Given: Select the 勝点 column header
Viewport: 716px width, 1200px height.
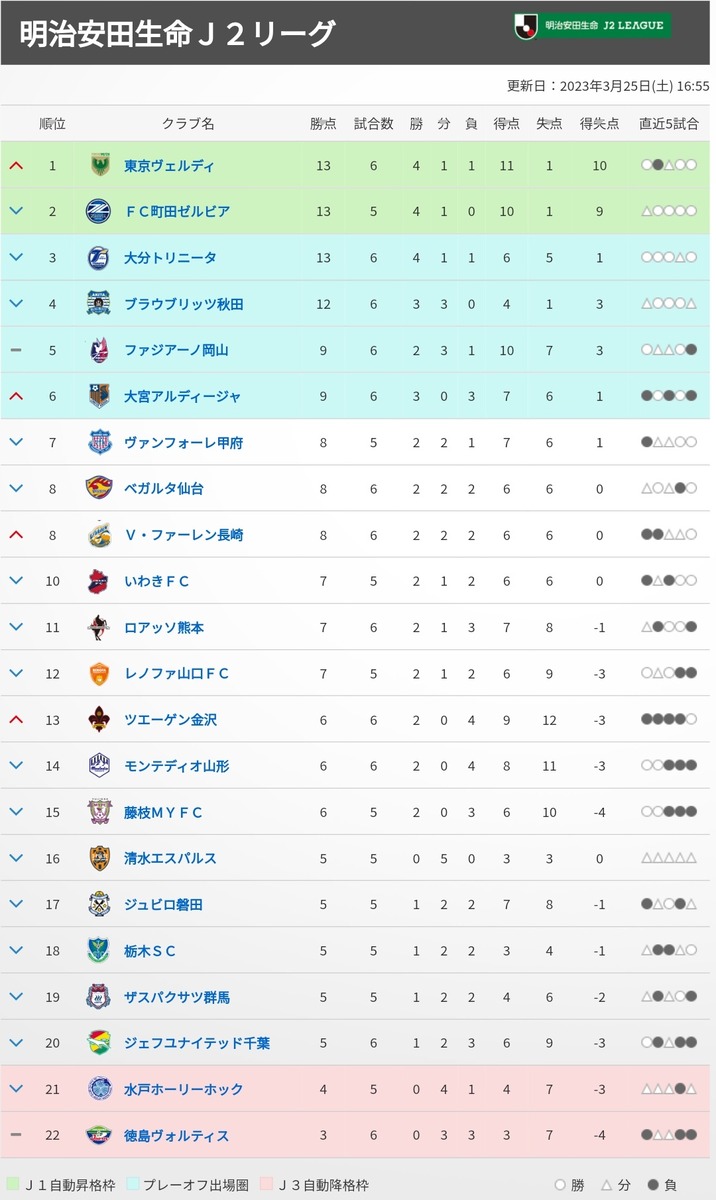Looking at the screenshot, I should [323, 124].
